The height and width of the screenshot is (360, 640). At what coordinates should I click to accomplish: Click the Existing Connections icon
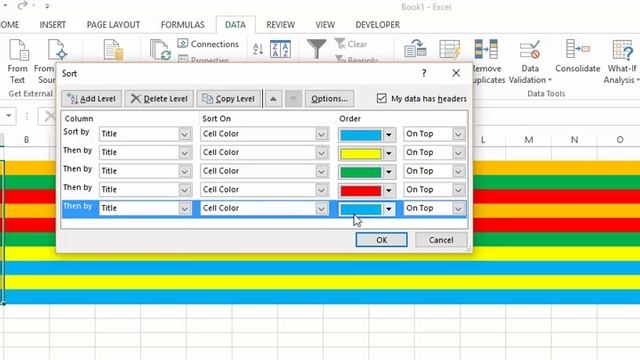113,50
